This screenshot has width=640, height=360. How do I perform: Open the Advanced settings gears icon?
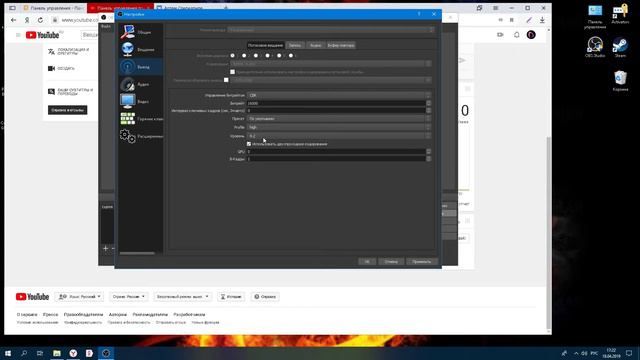coord(127,136)
